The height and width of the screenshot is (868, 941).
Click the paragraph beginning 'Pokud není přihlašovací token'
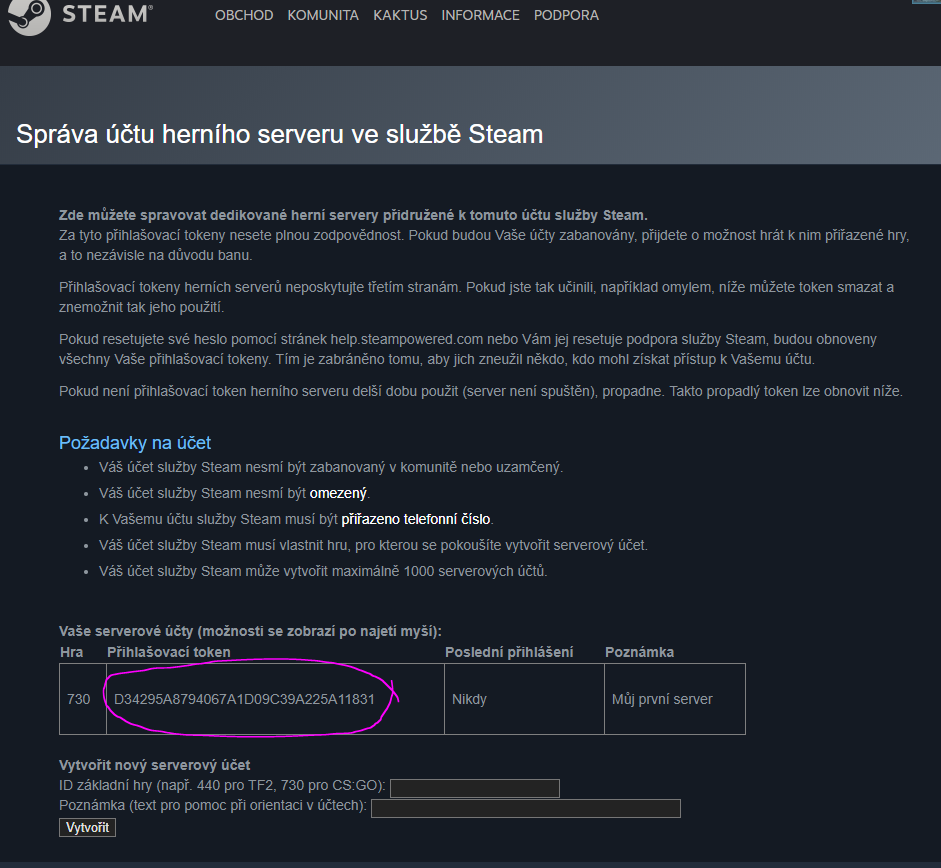[x=481, y=391]
